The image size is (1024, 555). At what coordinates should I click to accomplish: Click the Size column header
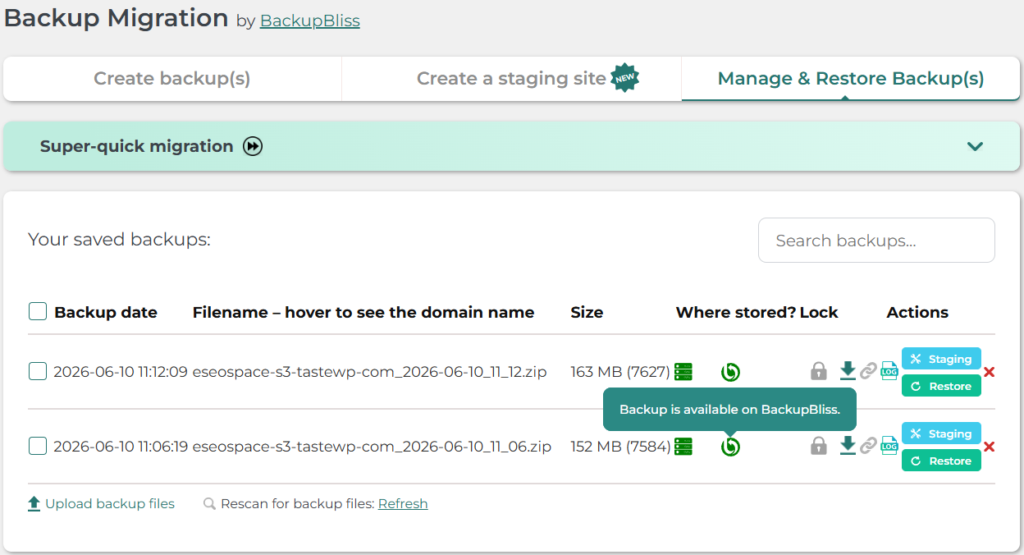pos(586,312)
